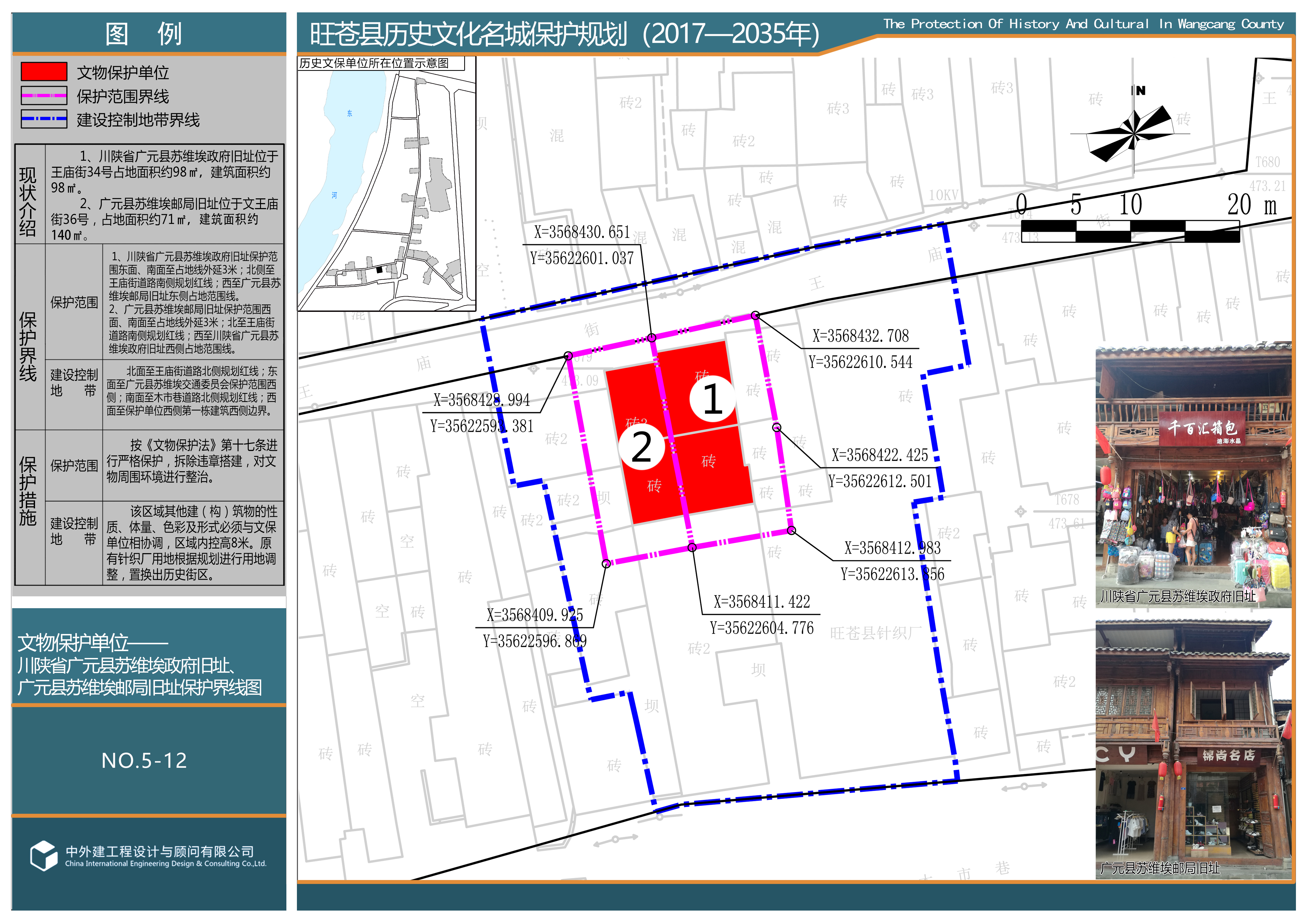Click coordinate label X=3568411.422
1307x924 pixels.
point(762,602)
